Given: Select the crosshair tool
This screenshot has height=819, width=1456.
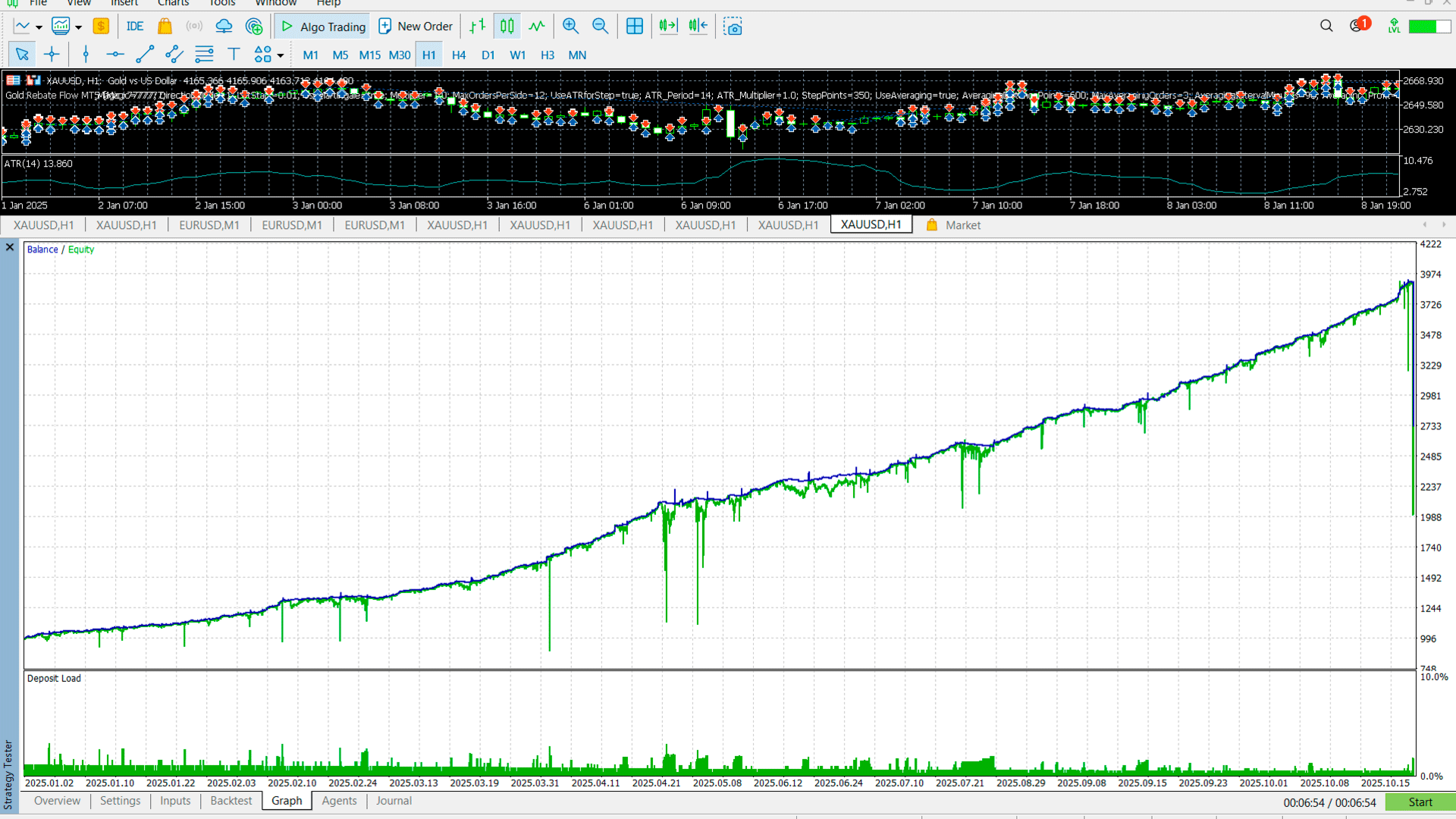Looking at the screenshot, I should (52, 54).
